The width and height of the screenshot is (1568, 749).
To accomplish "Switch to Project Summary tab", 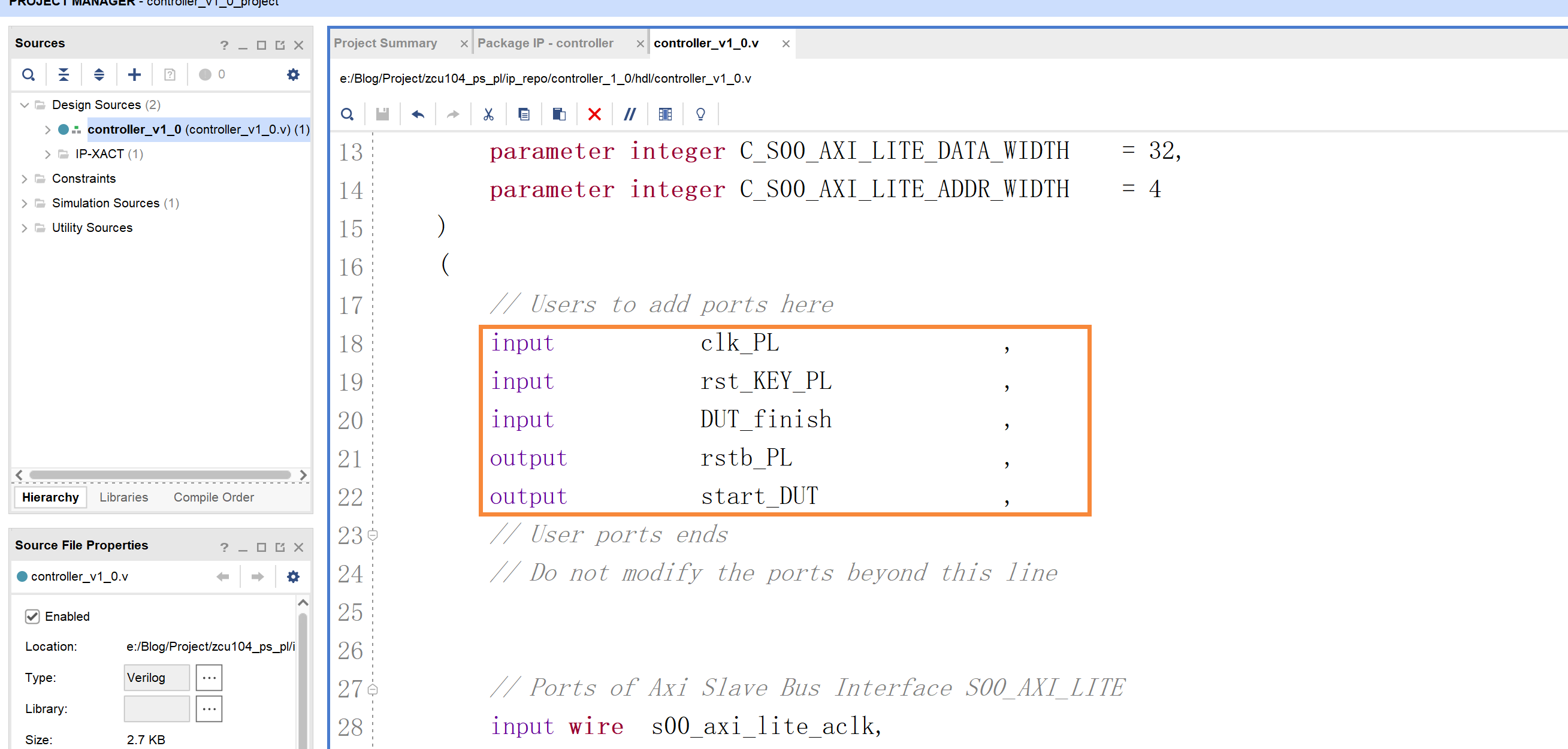I will [385, 43].
